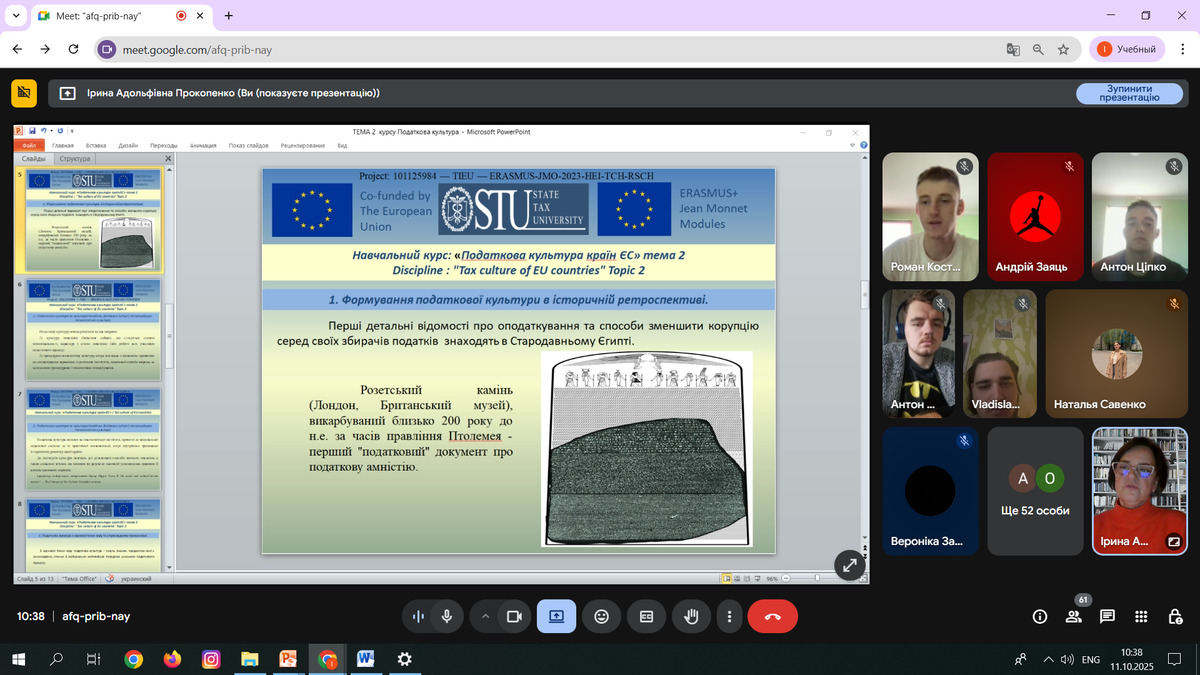Open meeting details info icon
The width and height of the screenshot is (1200, 675).
(x=1040, y=617)
